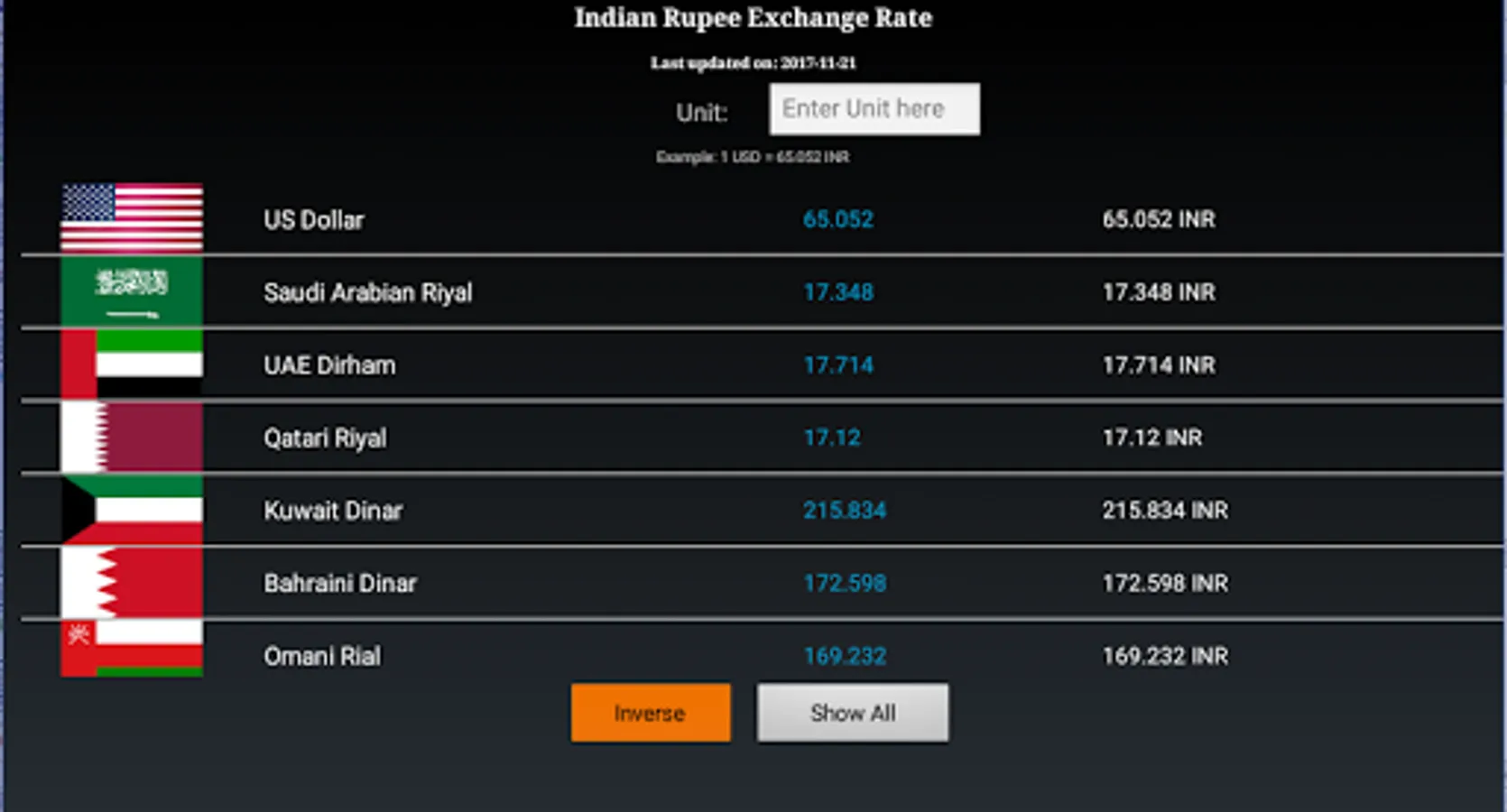Click the blue 169.232 Omani Rial rate
Screen dimensions: 1507x812
click(845, 656)
